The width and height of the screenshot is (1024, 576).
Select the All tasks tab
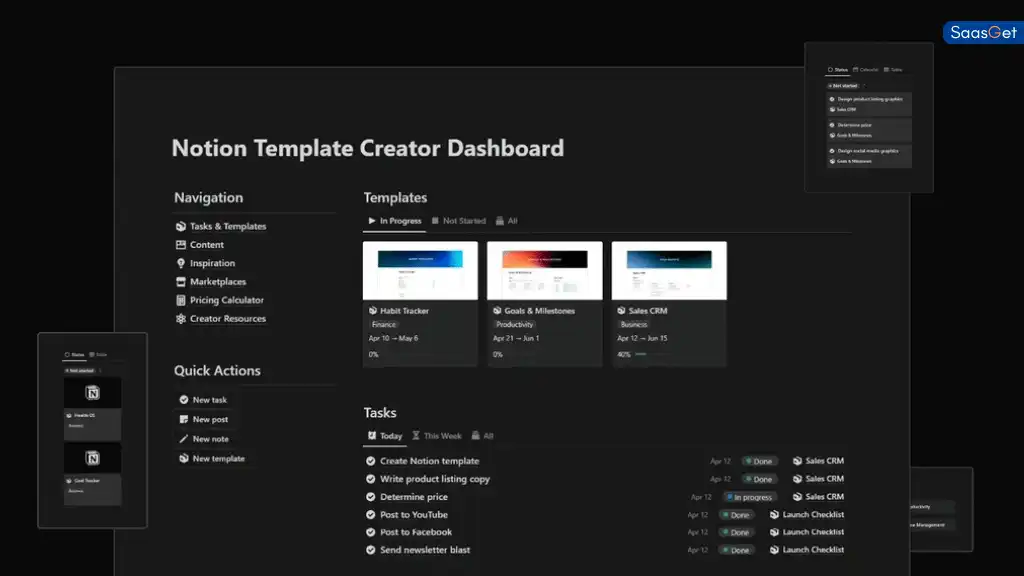pyautogui.click(x=483, y=436)
